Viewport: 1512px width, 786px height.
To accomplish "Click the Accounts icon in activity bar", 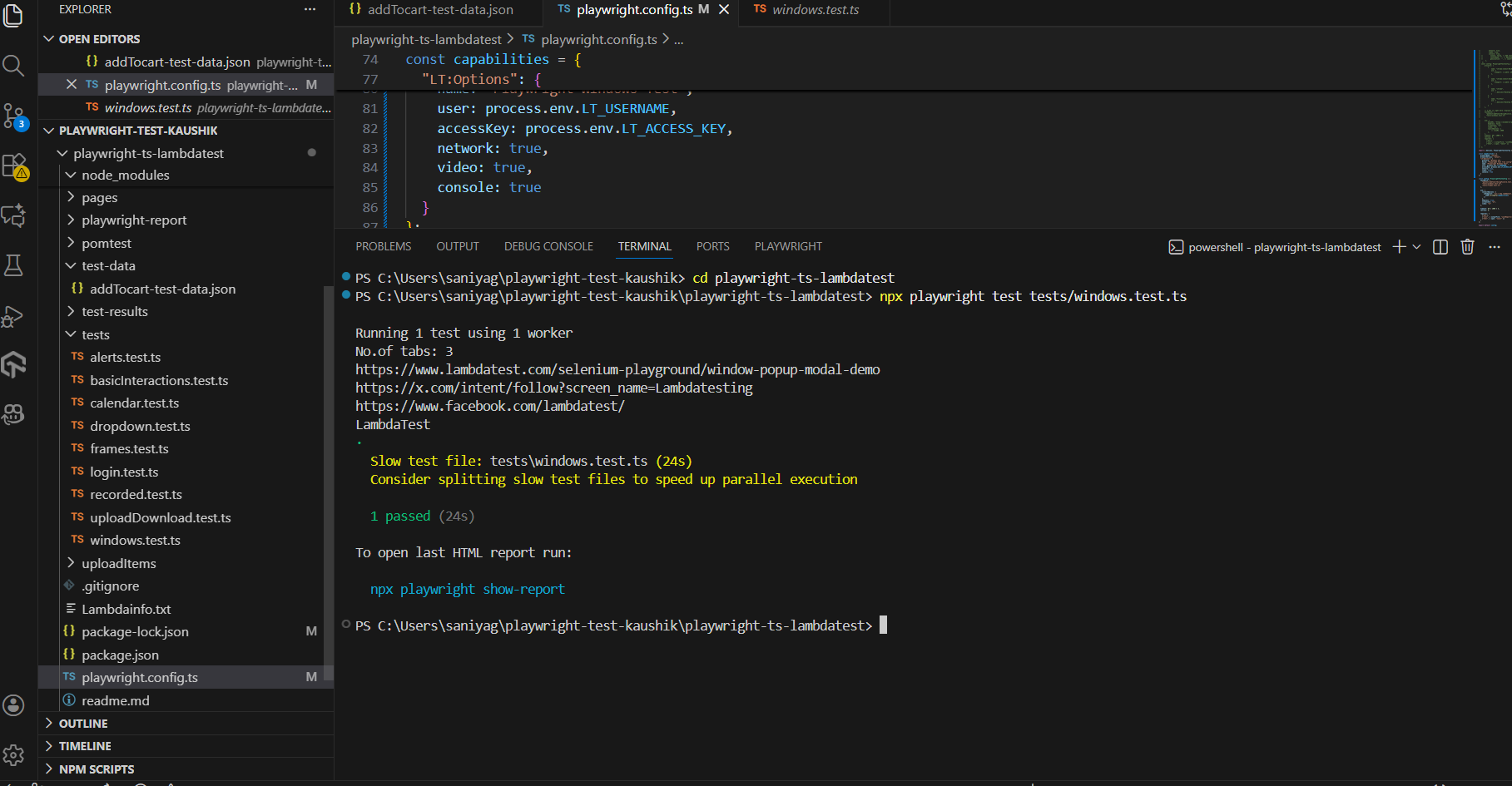I will click(14, 705).
